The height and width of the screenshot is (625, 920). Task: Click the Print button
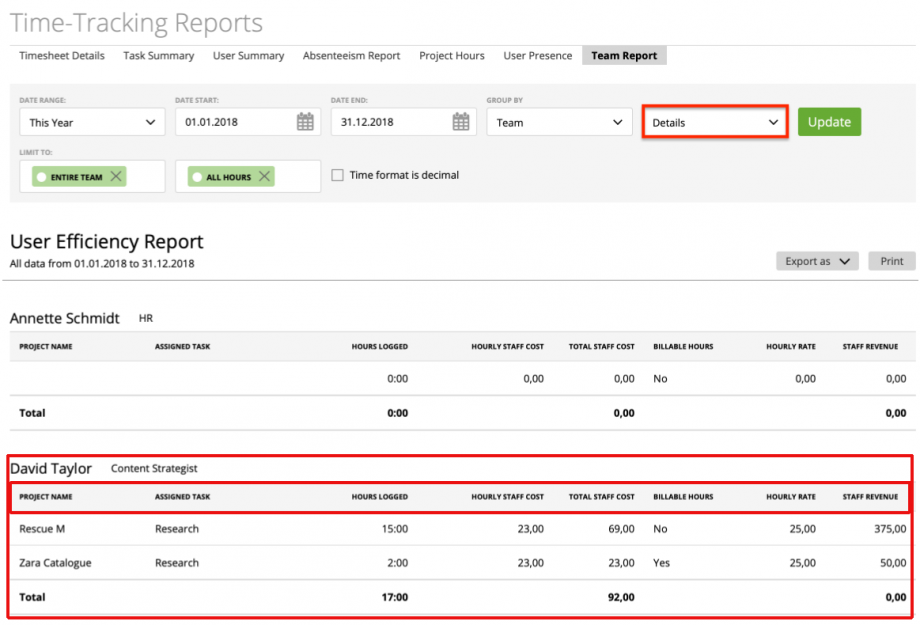[891, 261]
